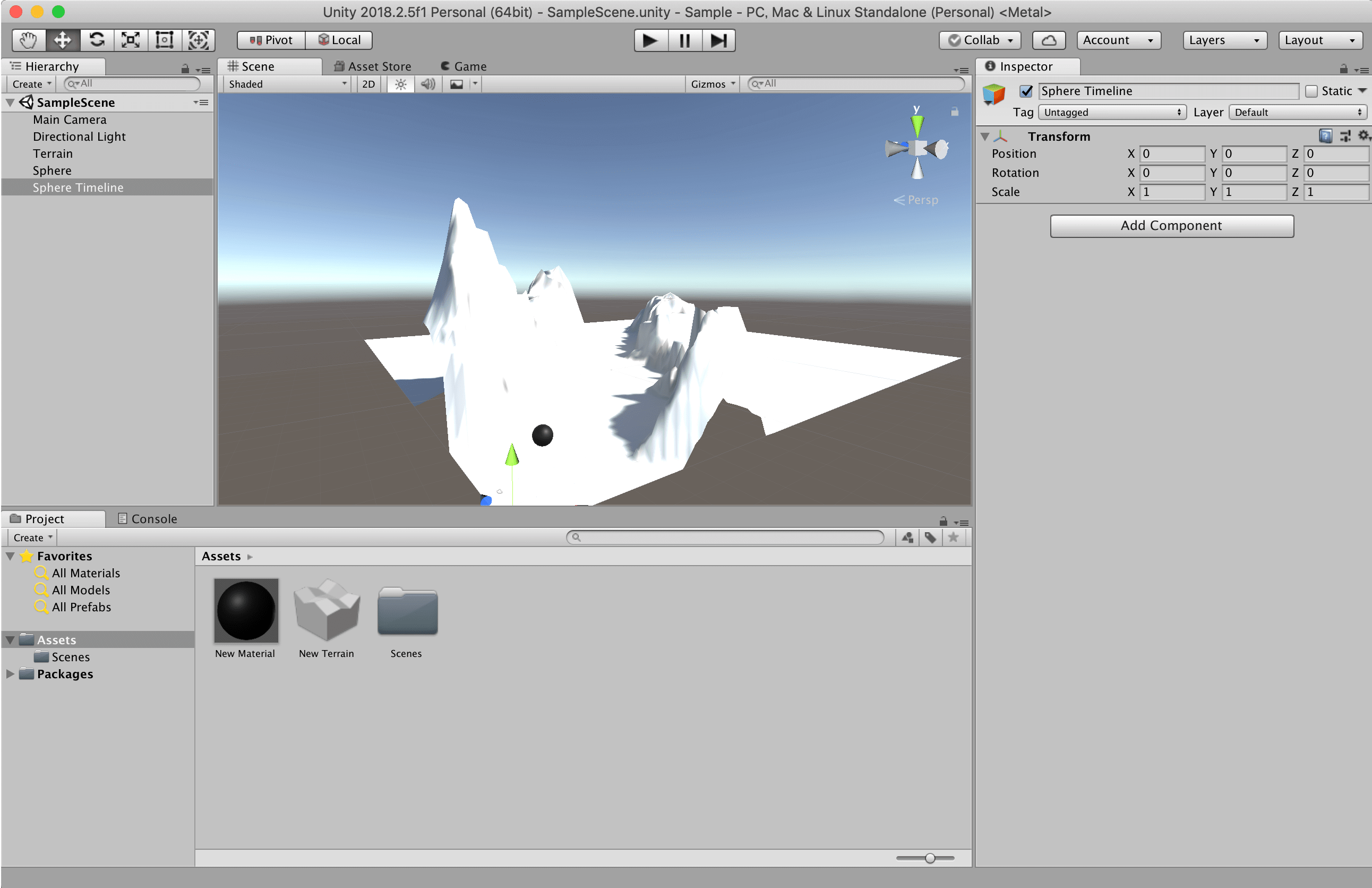Screen dimensions: 1372x888
Task: Select the Rect tool
Action: tap(165, 40)
